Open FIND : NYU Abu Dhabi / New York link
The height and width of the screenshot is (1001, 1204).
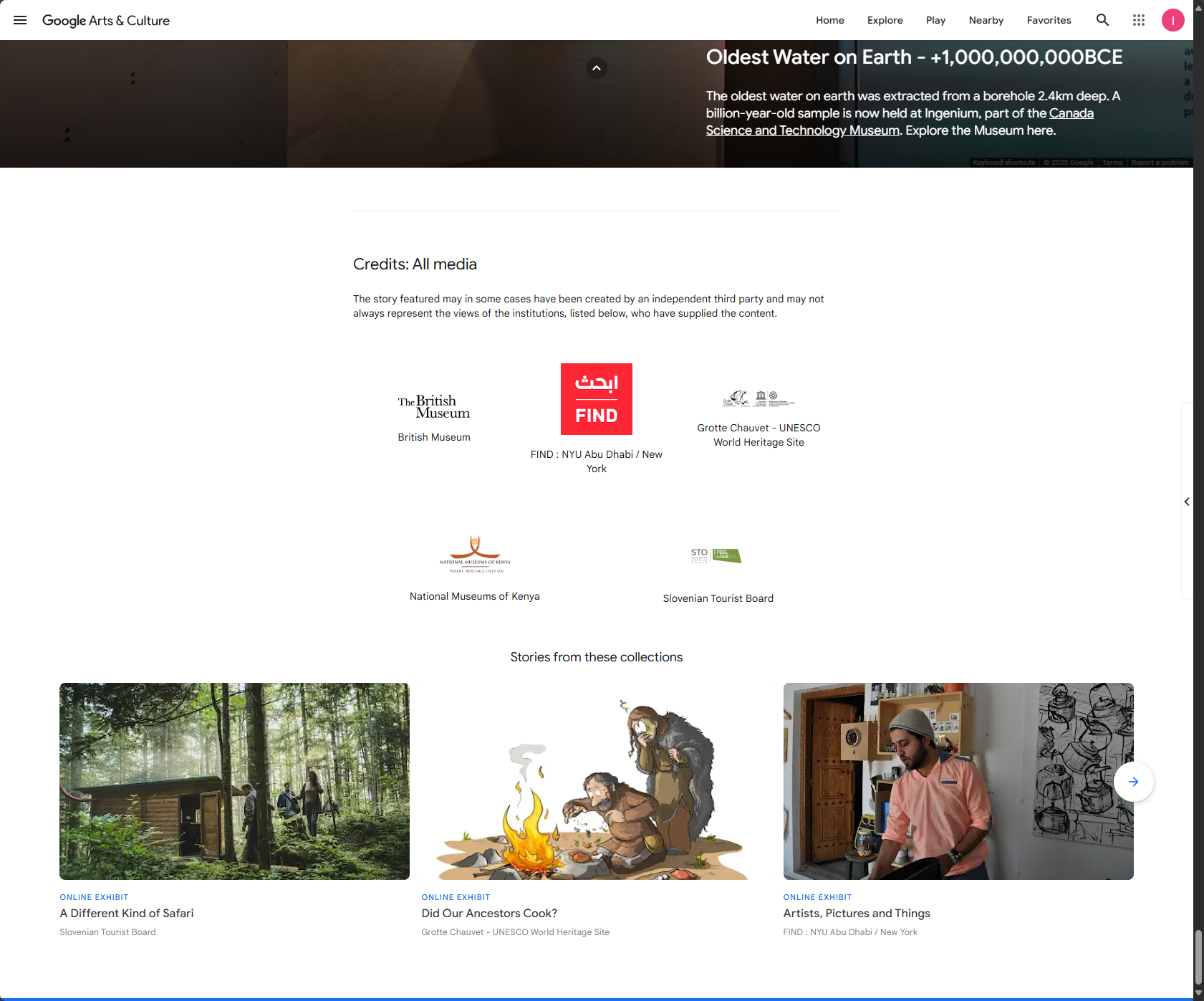tap(597, 461)
